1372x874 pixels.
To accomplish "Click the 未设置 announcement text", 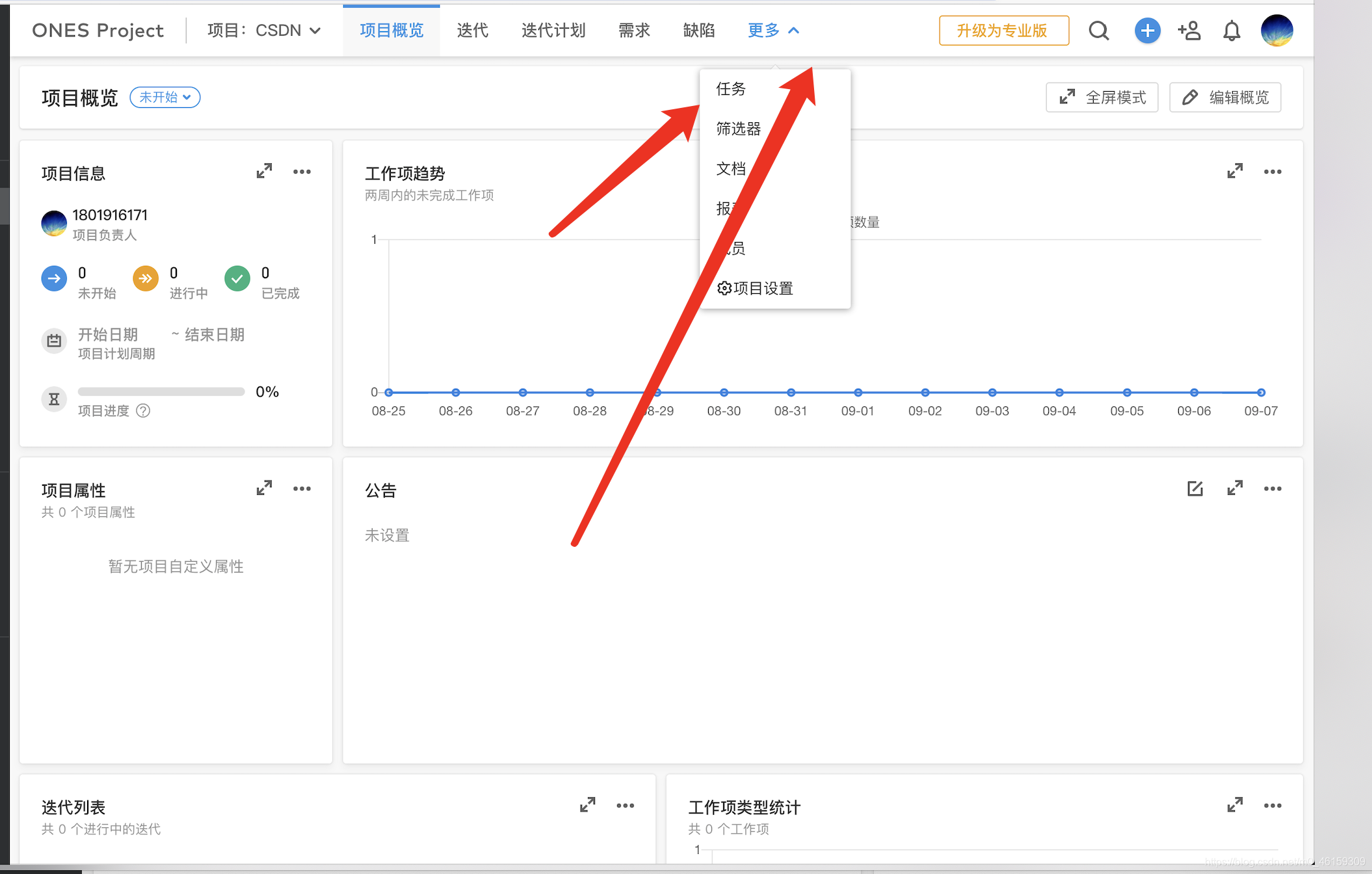I will tap(387, 535).
